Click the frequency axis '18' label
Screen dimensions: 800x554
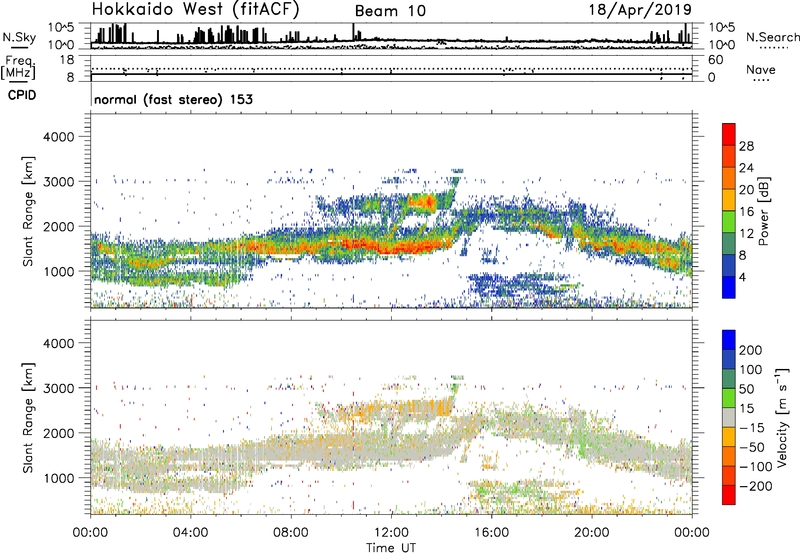tap(67, 60)
